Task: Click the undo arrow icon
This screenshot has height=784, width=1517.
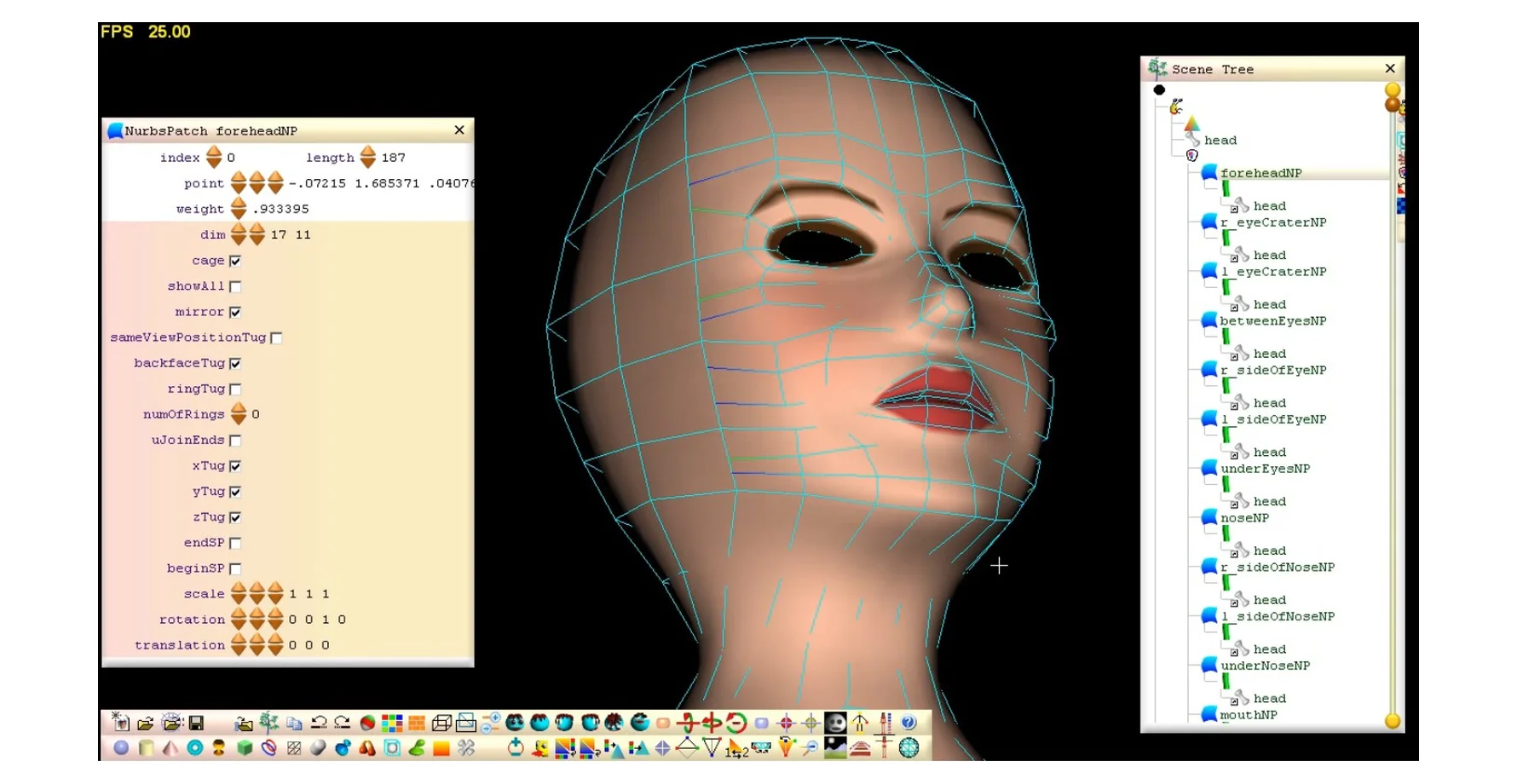Action: pyautogui.click(x=319, y=723)
